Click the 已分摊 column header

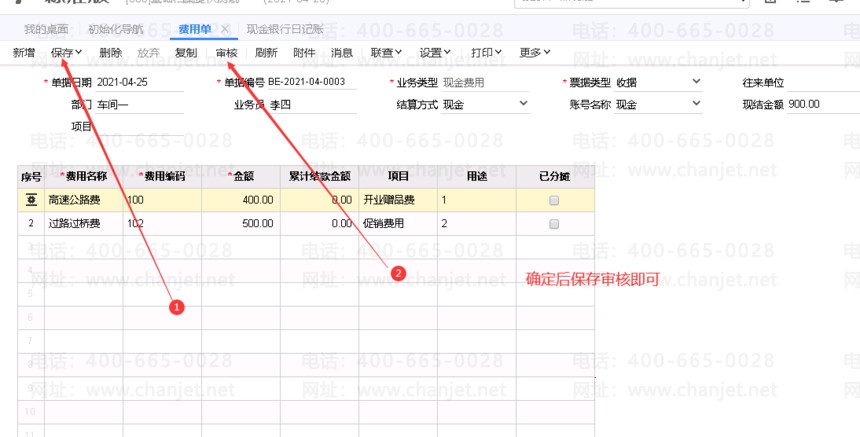[x=555, y=177]
